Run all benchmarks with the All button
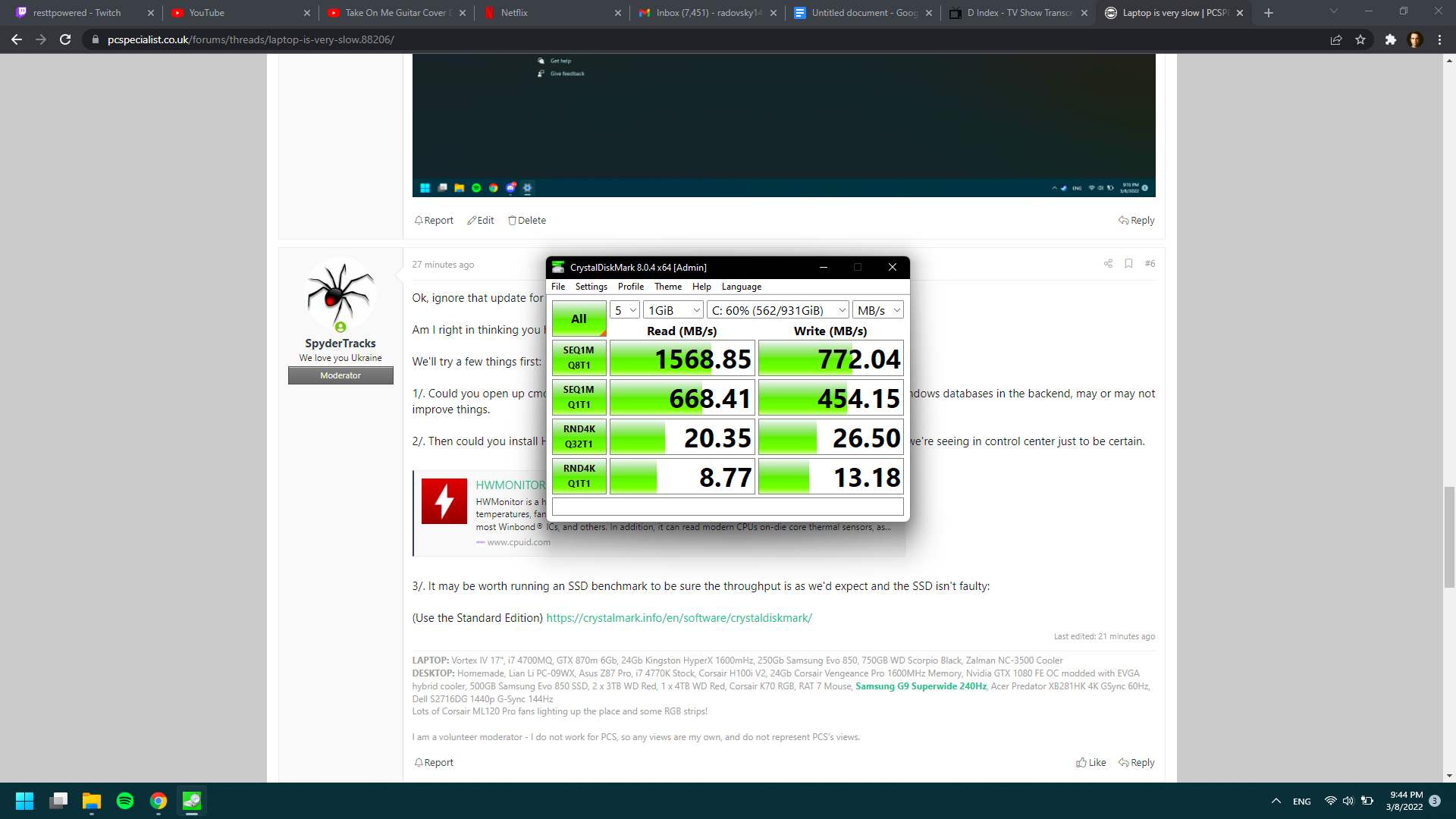This screenshot has height=819, width=1456. click(x=579, y=318)
